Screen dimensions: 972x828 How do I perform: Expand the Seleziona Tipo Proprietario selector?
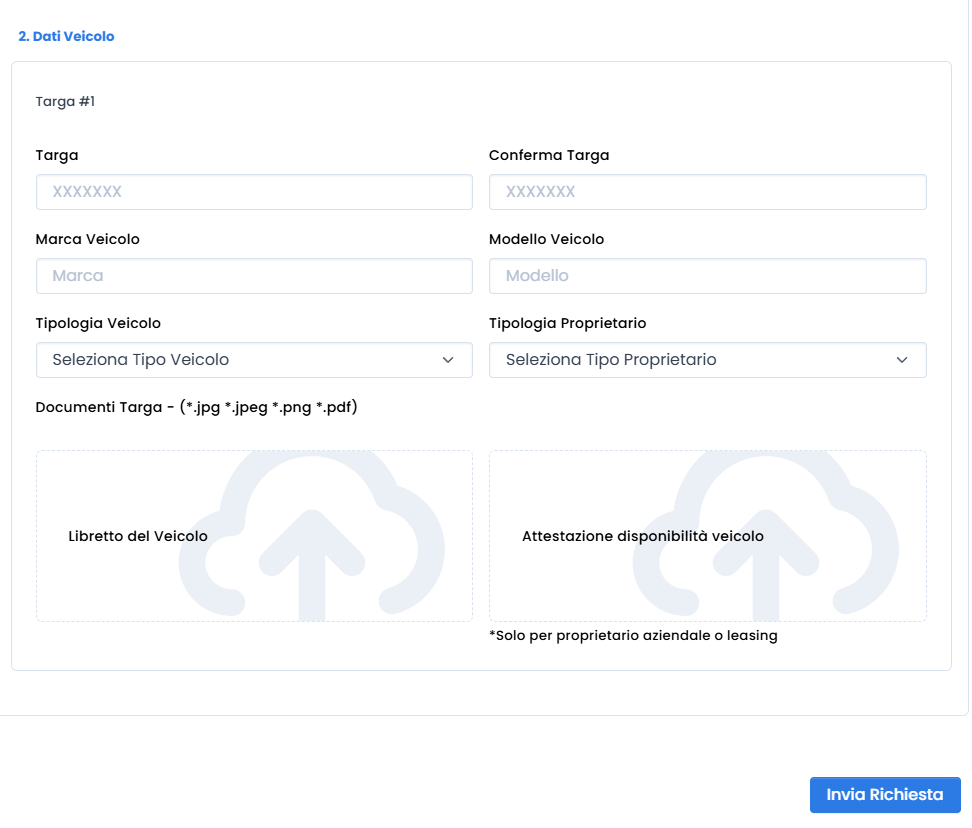[x=707, y=360]
